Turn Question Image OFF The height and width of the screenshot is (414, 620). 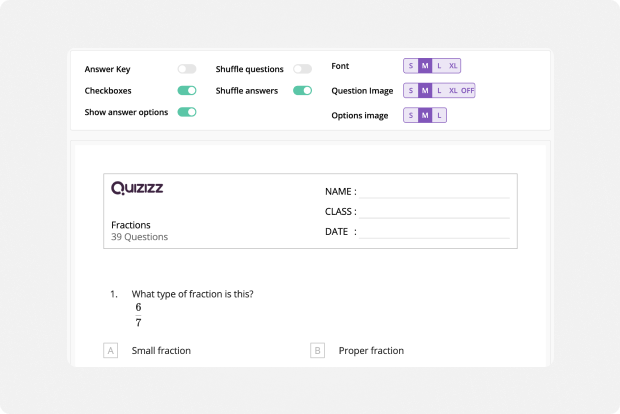point(467,91)
